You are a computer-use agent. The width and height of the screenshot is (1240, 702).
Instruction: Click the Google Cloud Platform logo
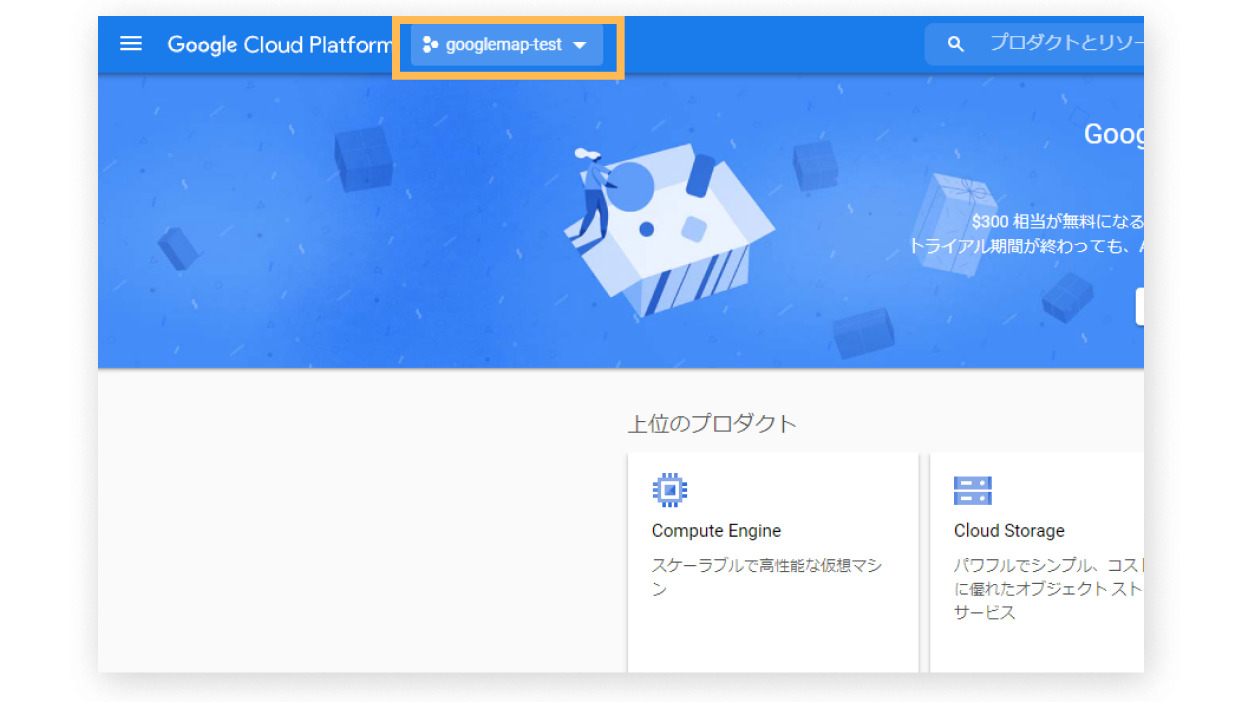point(279,45)
